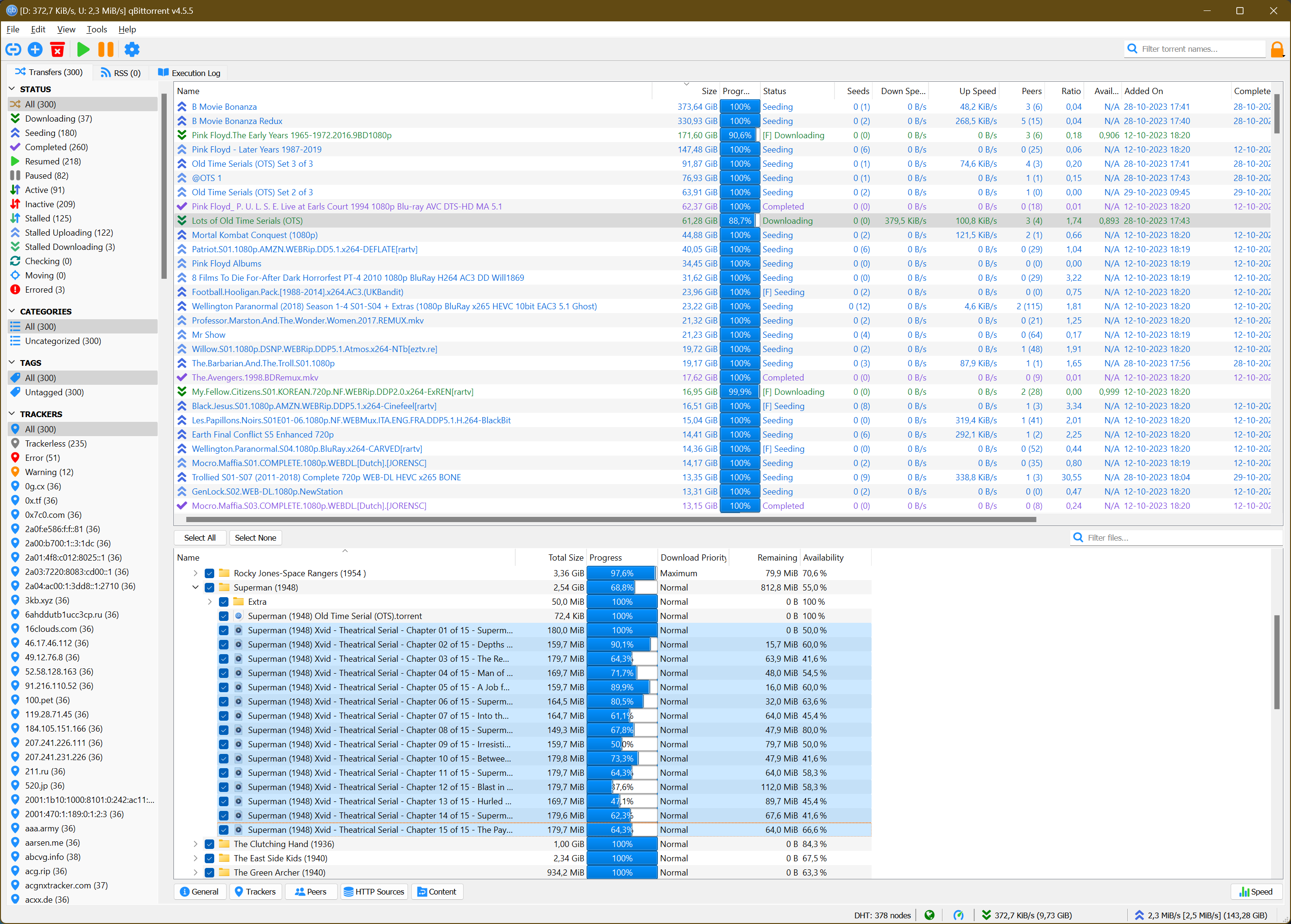Click the Trackerless tracker pin icon
Screen dimensions: 1291x924
pyautogui.click(x=15, y=443)
